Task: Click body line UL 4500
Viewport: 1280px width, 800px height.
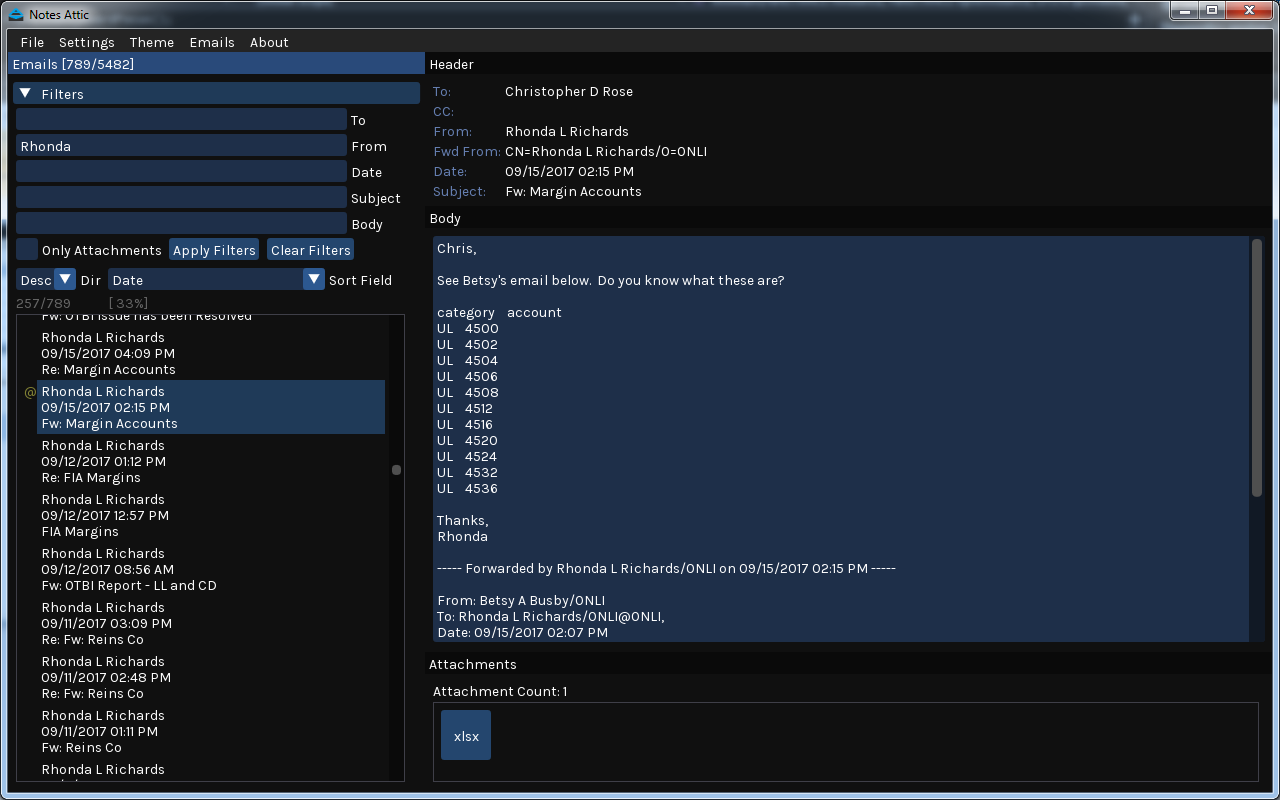Action: pyautogui.click(x=467, y=328)
